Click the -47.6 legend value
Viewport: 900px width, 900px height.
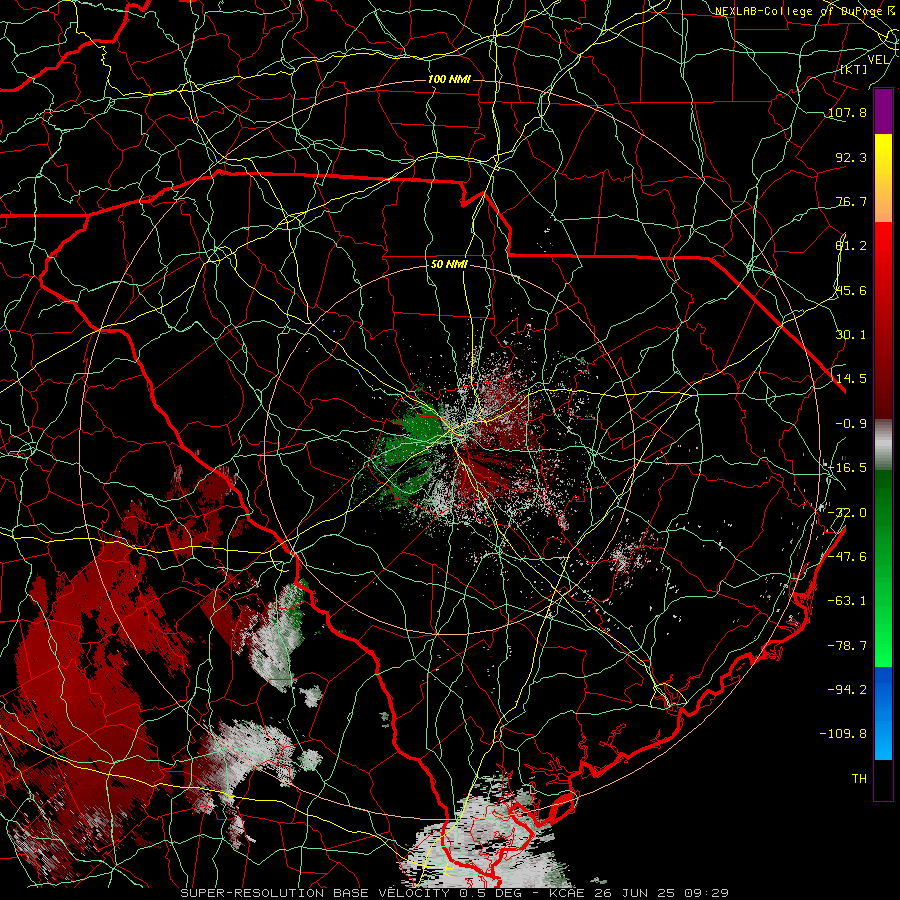pyautogui.click(x=847, y=557)
